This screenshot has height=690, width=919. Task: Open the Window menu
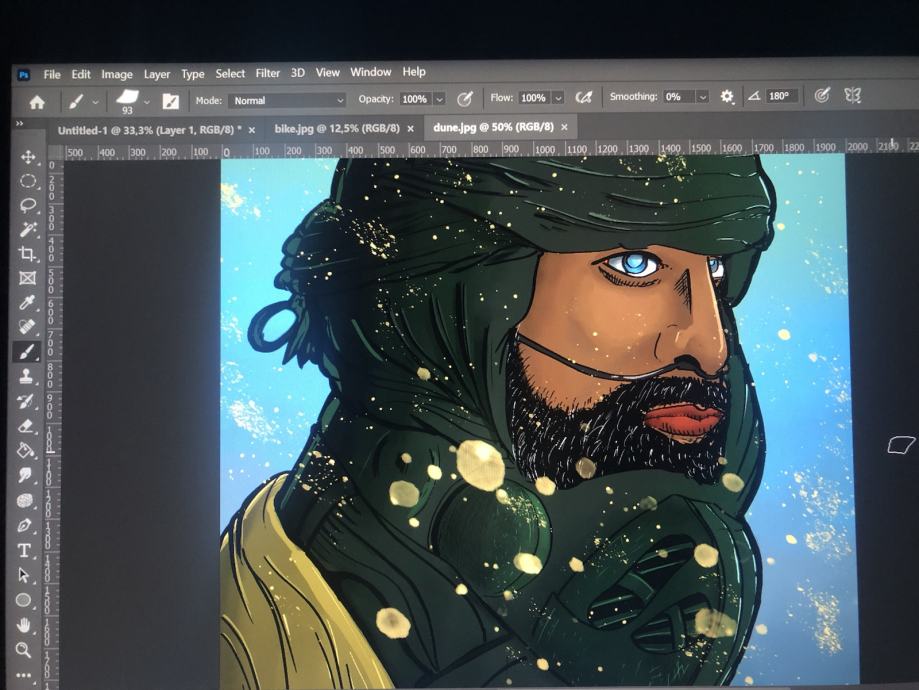(370, 72)
